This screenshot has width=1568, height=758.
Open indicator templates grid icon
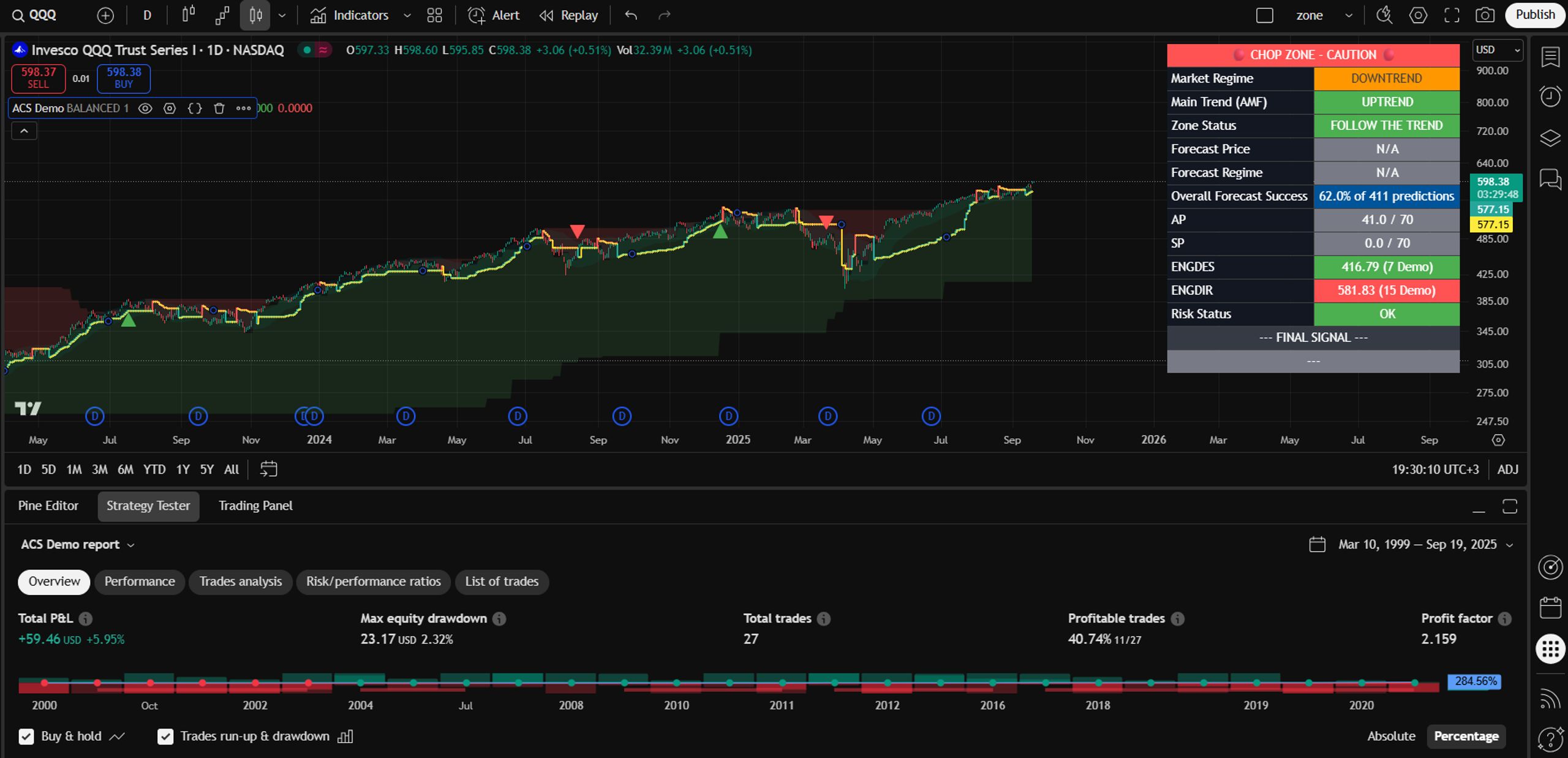point(434,15)
